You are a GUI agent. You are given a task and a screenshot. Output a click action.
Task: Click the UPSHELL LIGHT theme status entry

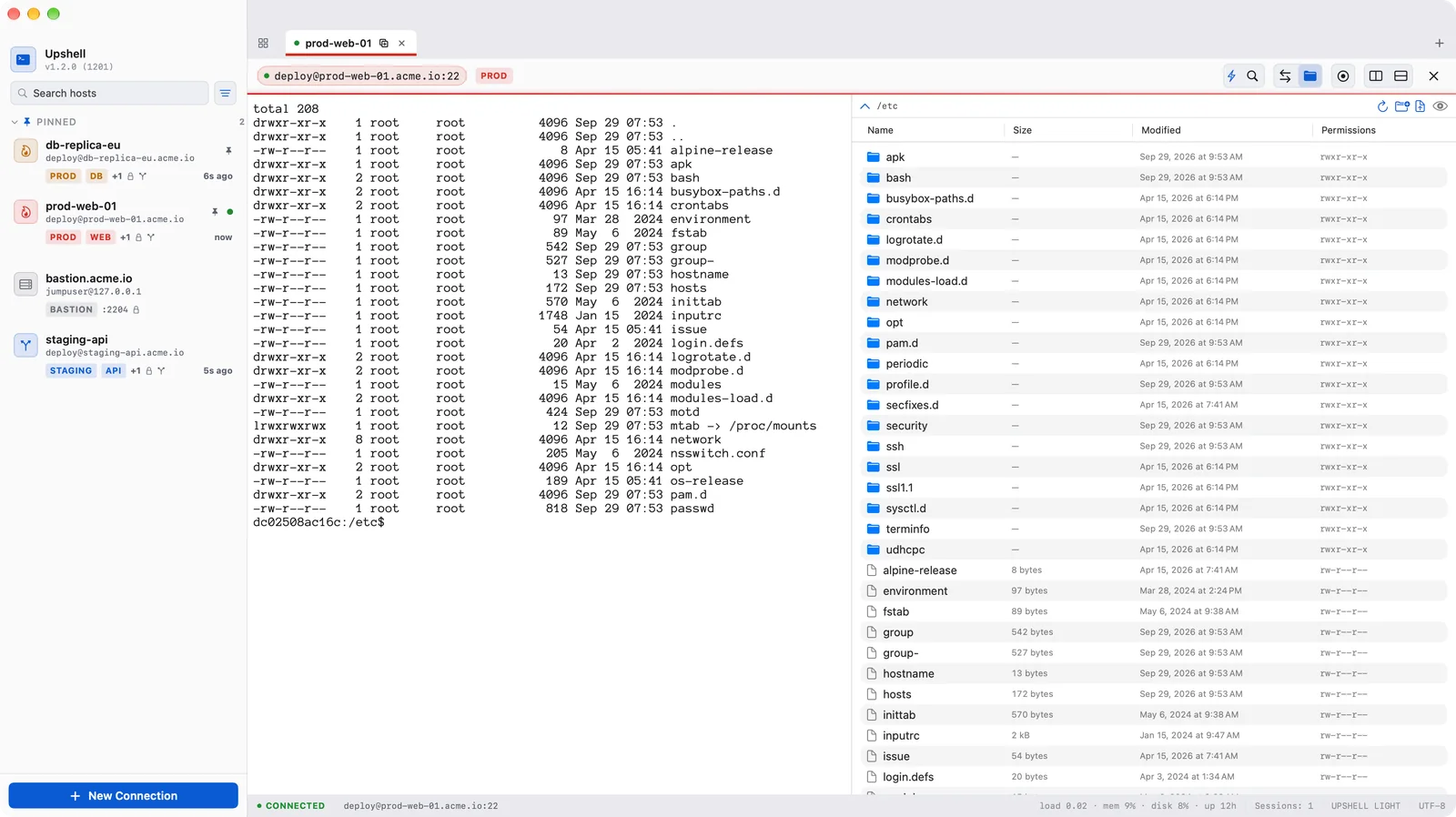click(x=1365, y=806)
